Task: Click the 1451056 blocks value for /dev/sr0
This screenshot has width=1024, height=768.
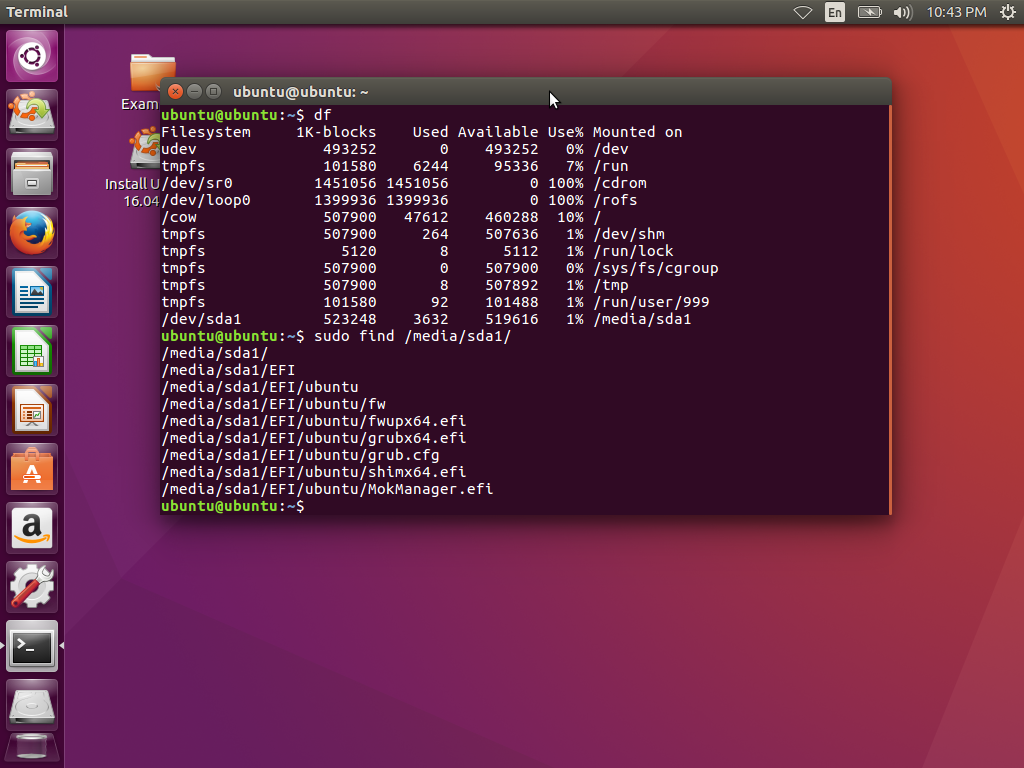Action: 345,184
